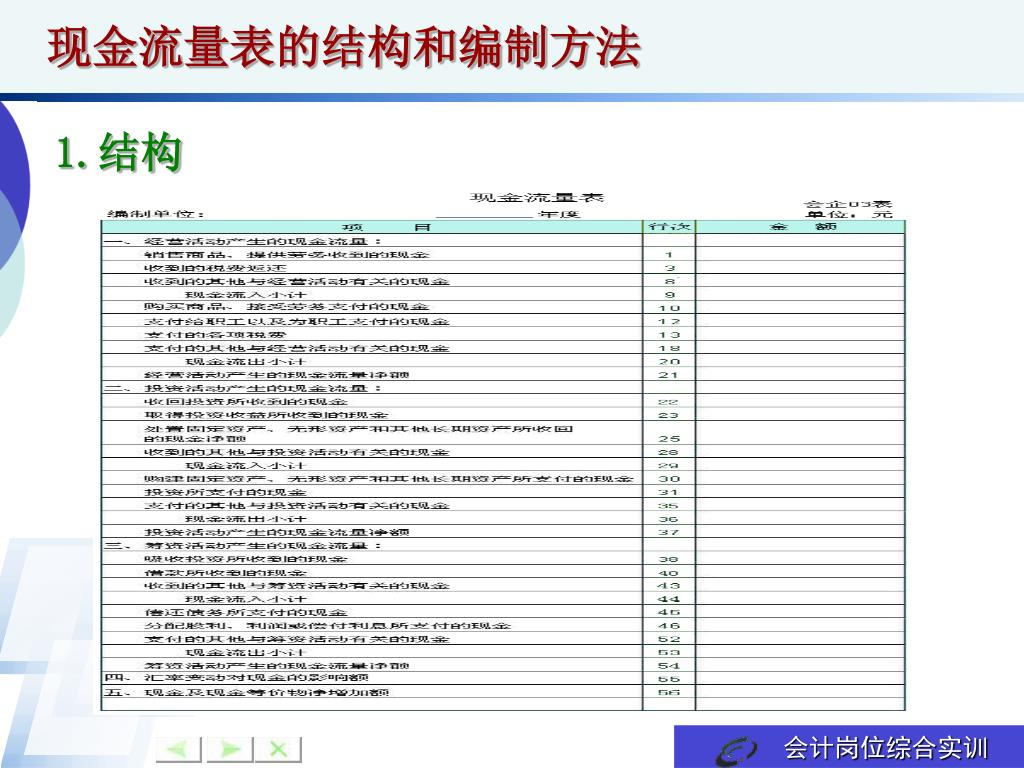Viewport: 1024px width, 768px height.
Task: Select row 处置固定资产、无形资产和其他长期资产所收回
Action: (503, 434)
